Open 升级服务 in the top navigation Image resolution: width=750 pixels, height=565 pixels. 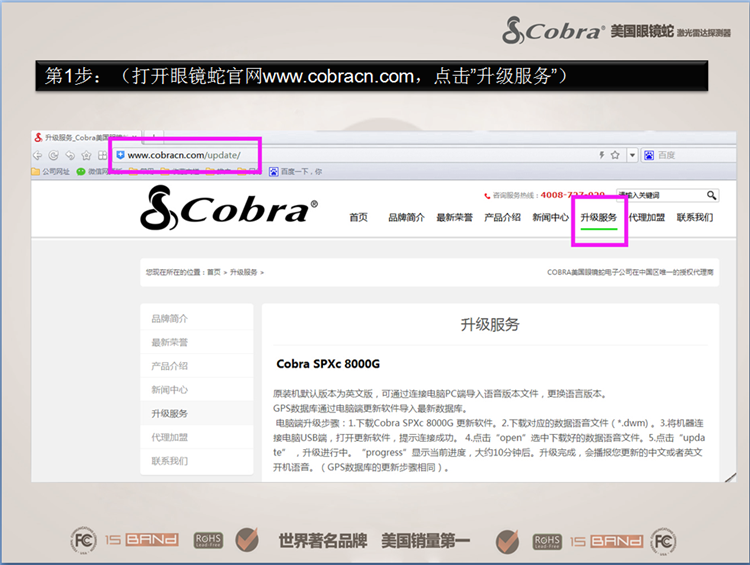[599, 218]
